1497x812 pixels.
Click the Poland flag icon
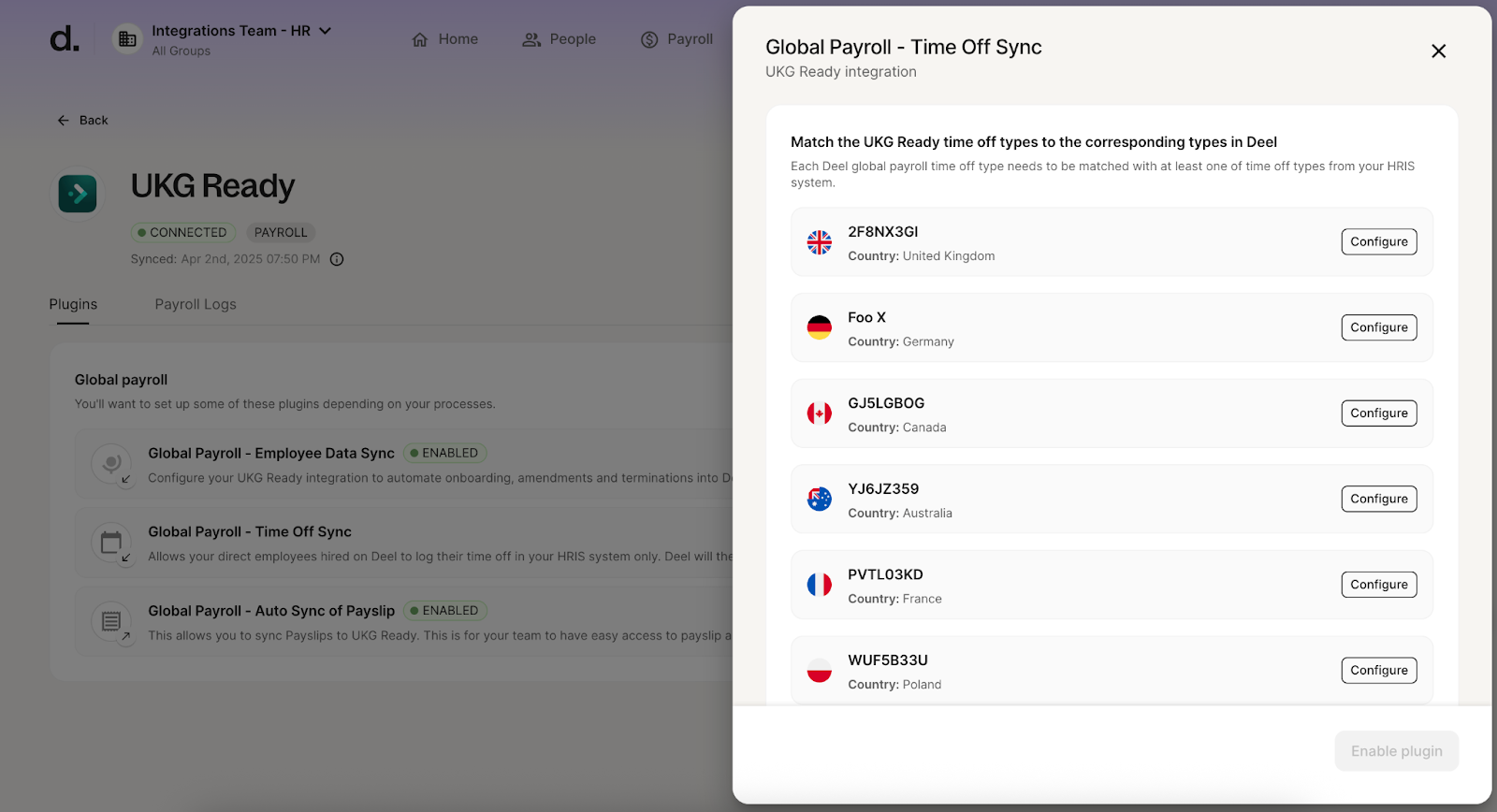[x=820, y=671]
